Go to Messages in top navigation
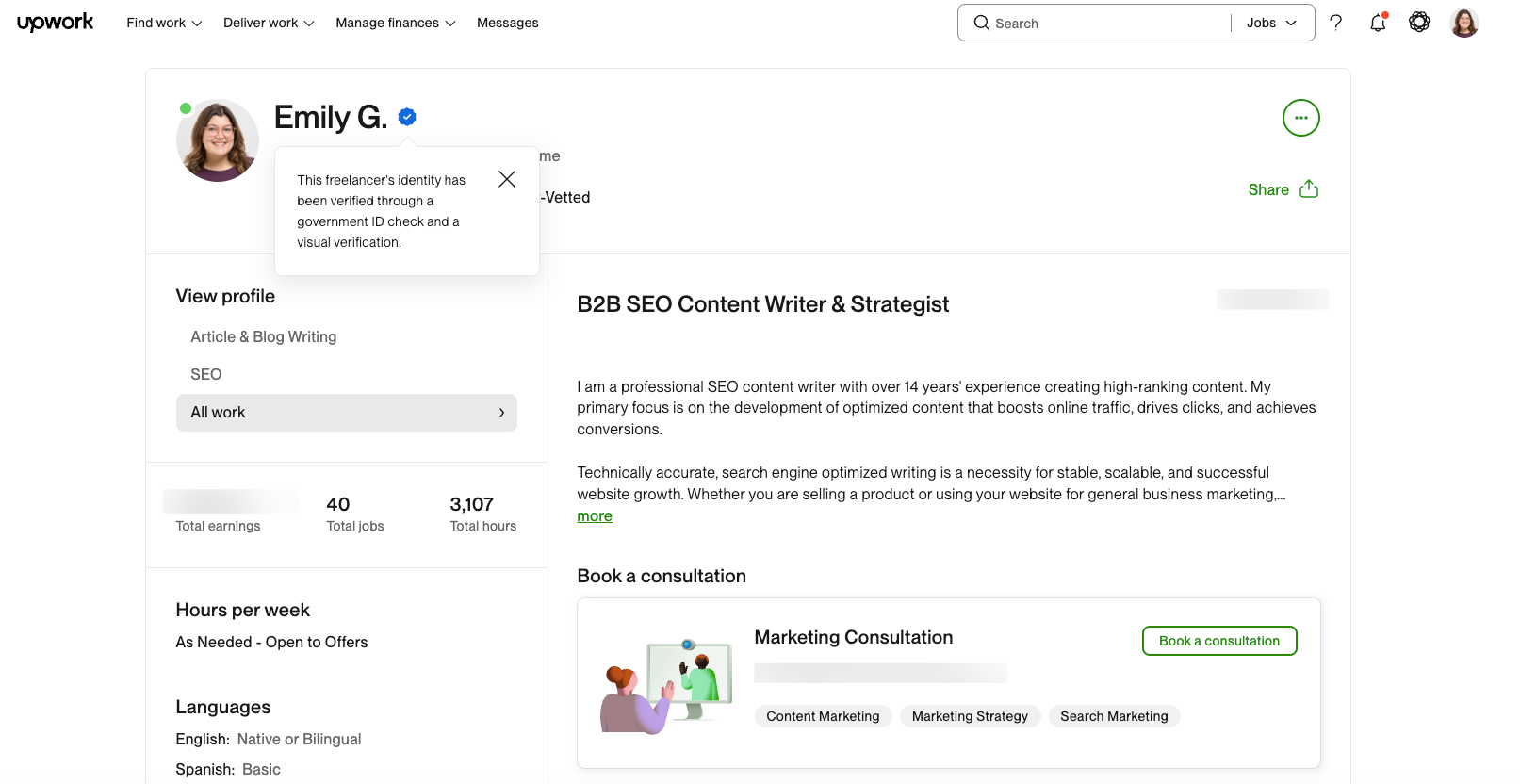 tap(507, 23)
